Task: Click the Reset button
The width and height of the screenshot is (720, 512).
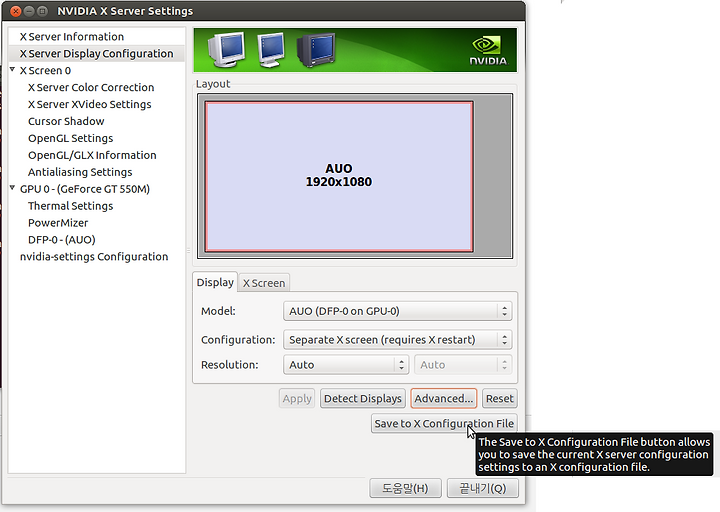Action: (500, 399)
